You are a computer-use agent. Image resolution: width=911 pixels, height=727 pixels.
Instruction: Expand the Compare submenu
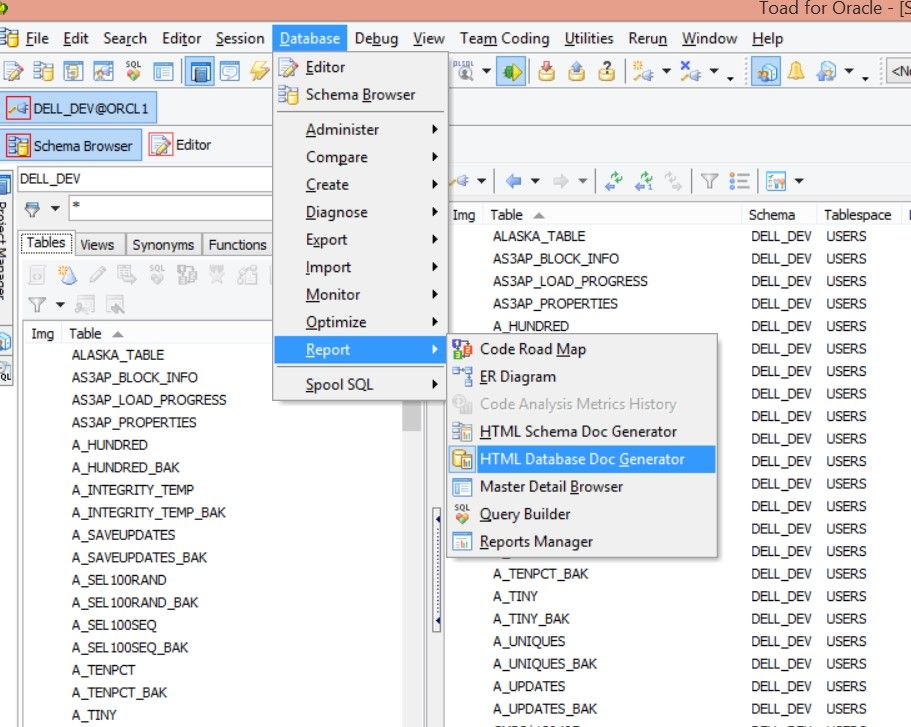click(360, 157)
